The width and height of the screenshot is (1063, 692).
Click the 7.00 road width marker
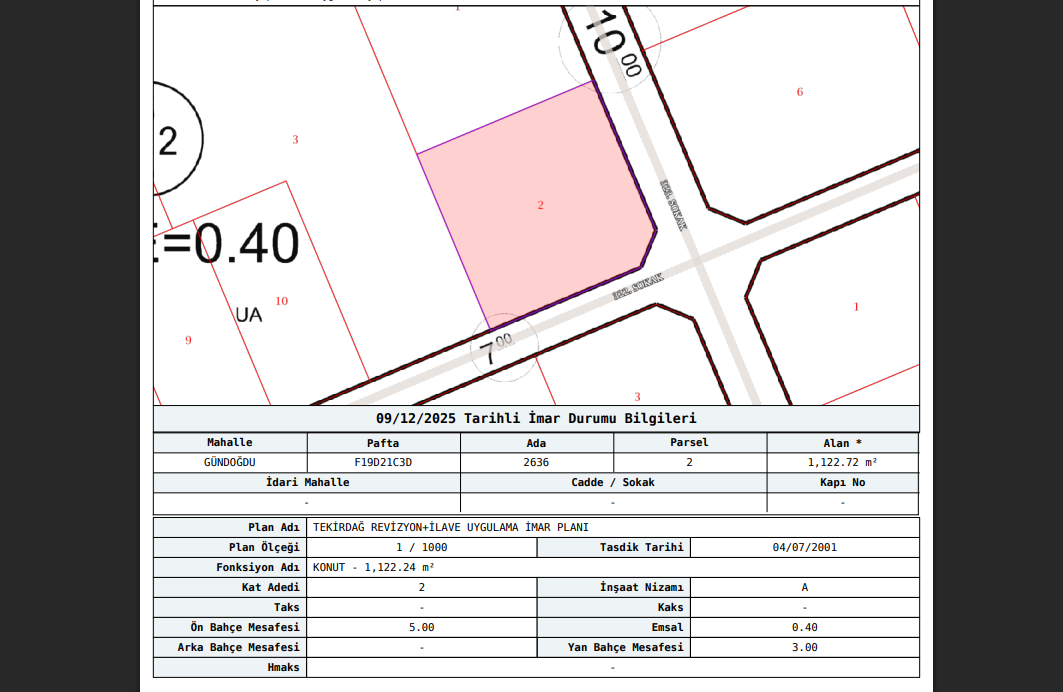pos(496,349)
